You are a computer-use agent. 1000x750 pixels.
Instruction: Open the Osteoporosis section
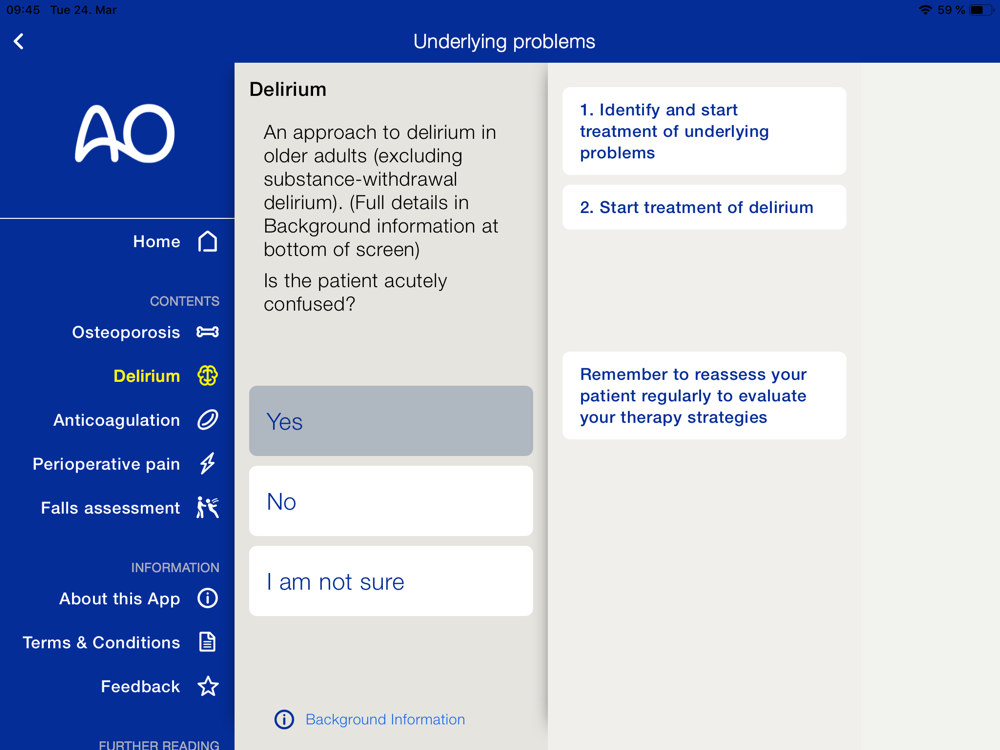pyautogui.click(x=126, y=332)
